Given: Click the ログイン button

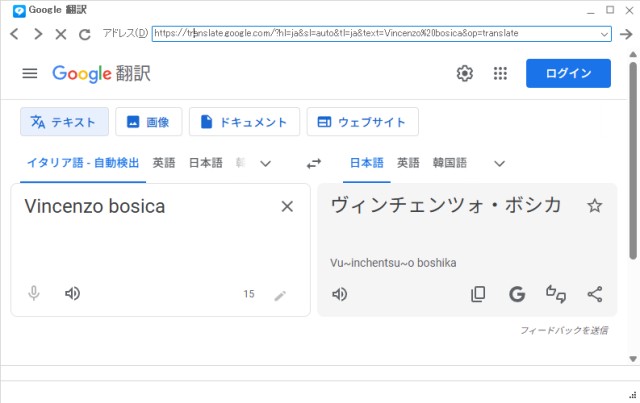Looking at the screenshot, I should click(x=568, y=73).
